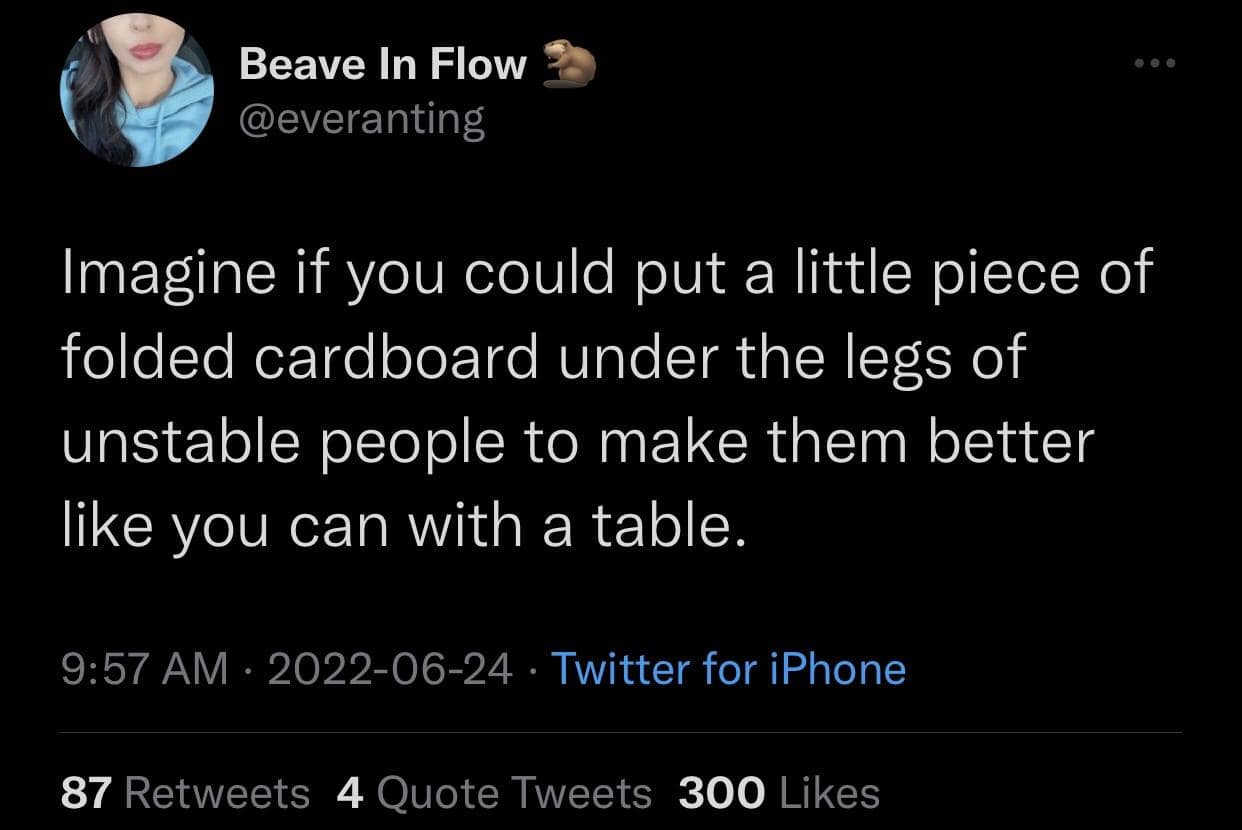This screenshot has width=1242, height=830.
Task: Open the three-dot more options menu
Action: click(x=1157, y=63)
